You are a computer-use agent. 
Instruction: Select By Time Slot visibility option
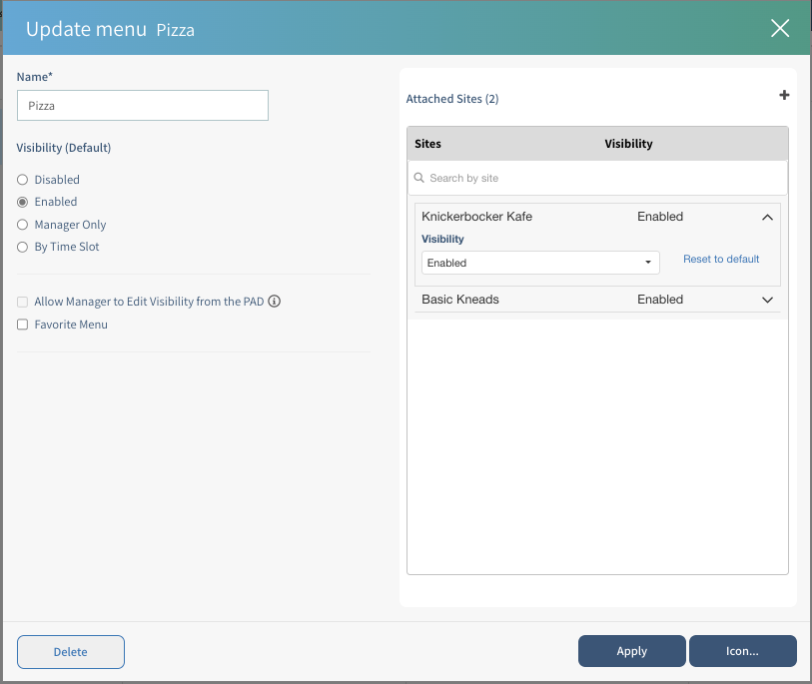tap(23, 247)
